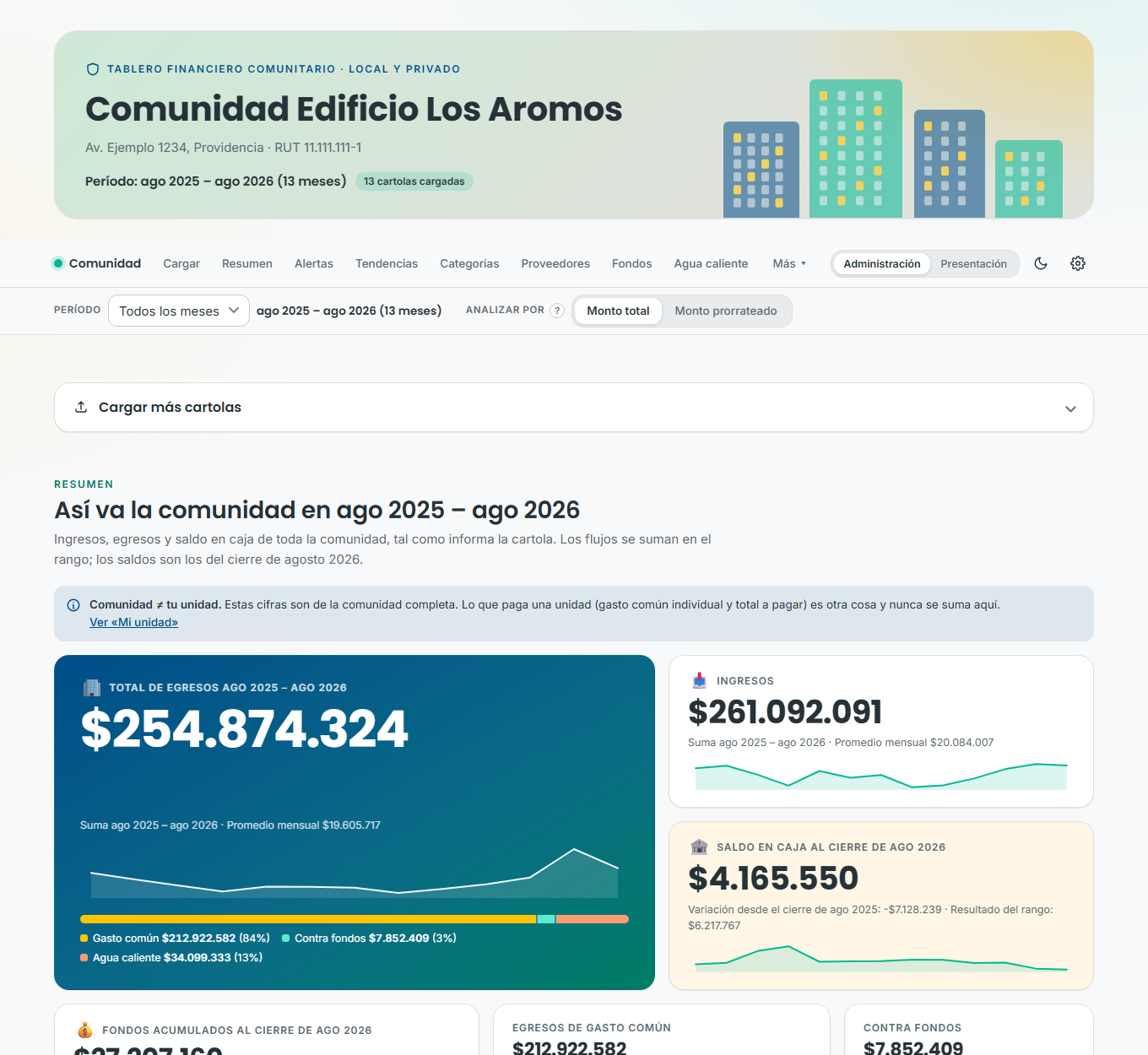
Task: Click the help question mark beside Analizar por
Action: pyautogui.click(x=557, y=311)
